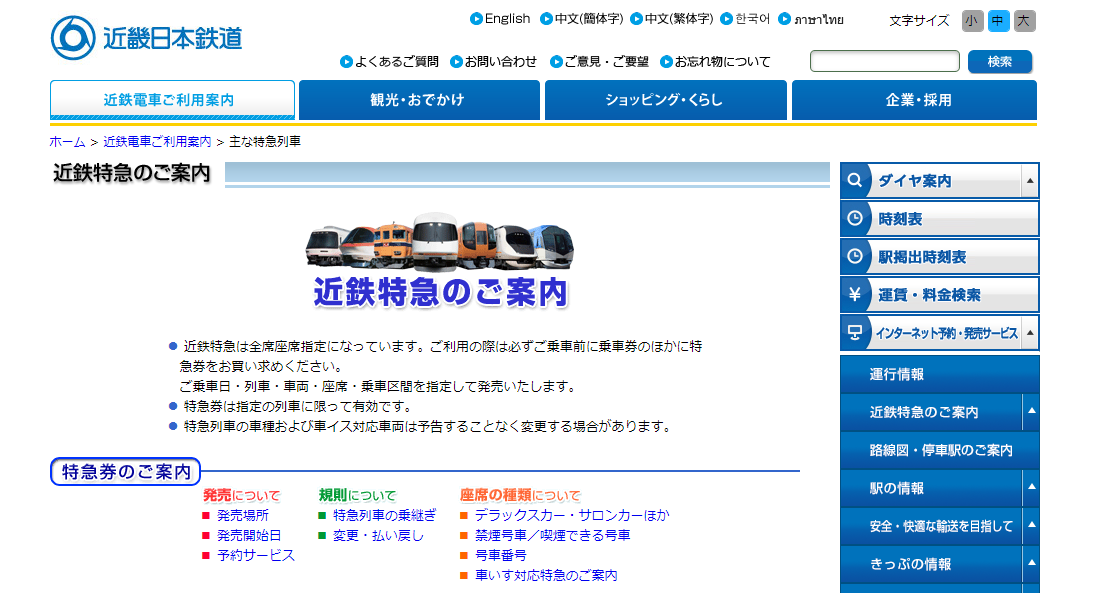Click the 検索 search button
1103x593 pixels.
pyautogui.click(x=1000, y=62)
